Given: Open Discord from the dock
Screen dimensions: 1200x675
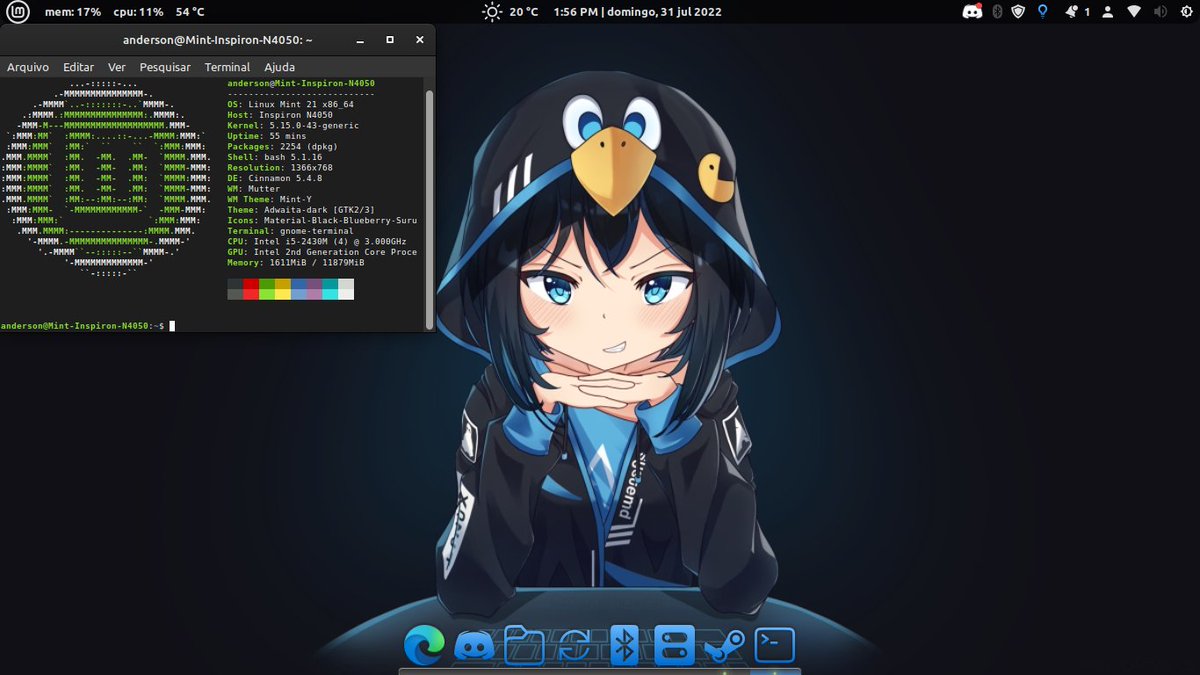Looking at the screenshot, I should [x=472, y=645].
